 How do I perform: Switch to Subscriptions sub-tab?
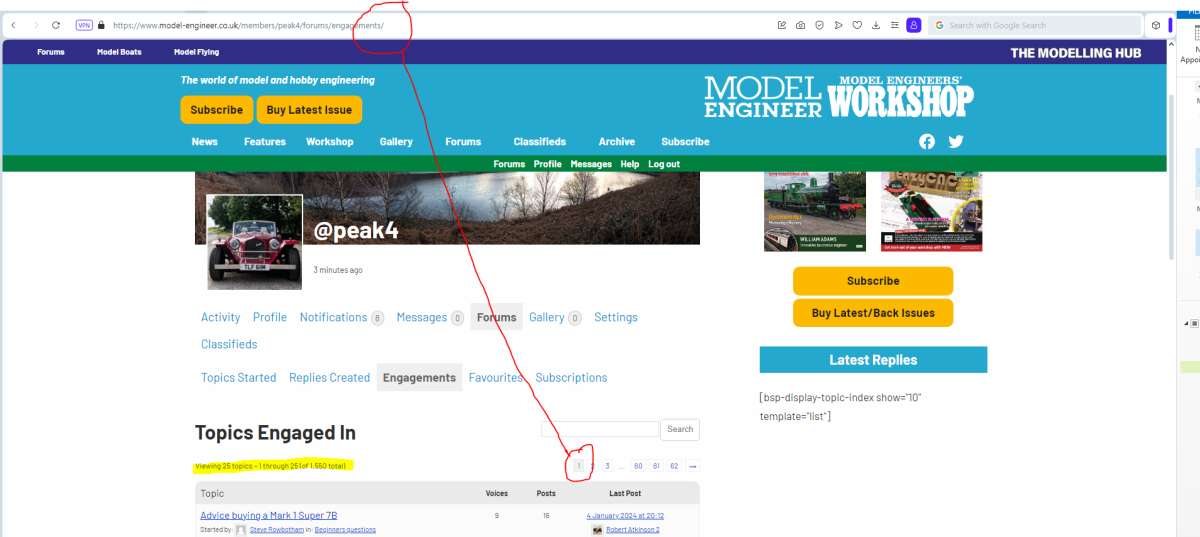point(571,378)
